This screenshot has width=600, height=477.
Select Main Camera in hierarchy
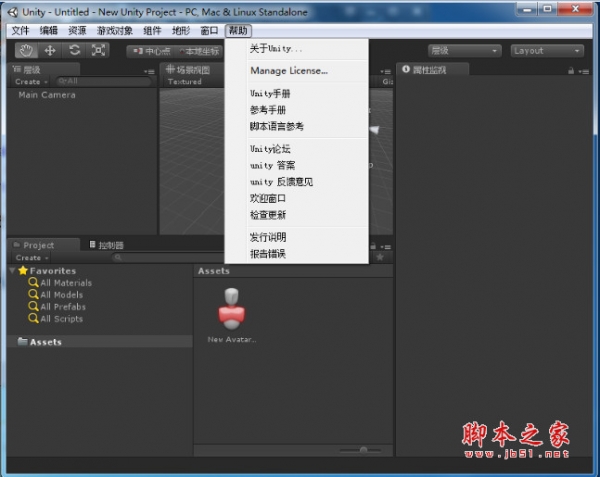(47, 95)
